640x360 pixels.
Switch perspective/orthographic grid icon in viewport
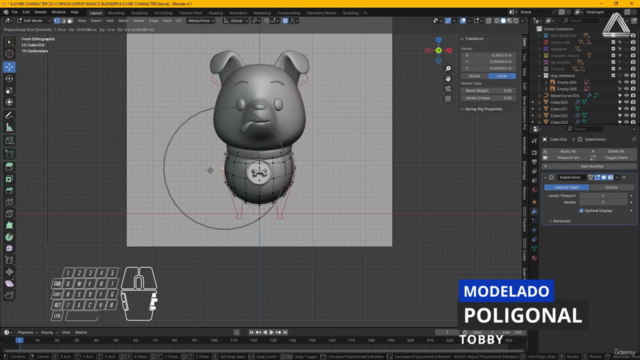tap(448, 99)
